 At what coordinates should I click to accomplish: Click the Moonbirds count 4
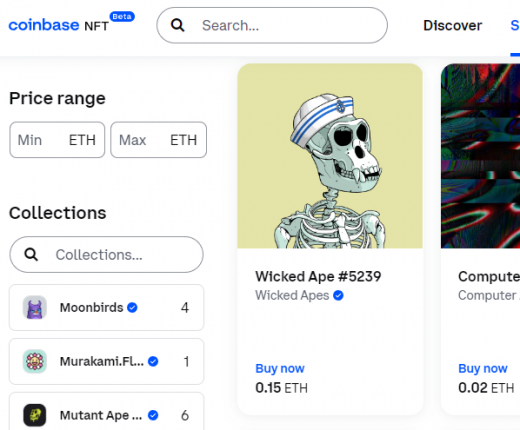pos(185,308)
